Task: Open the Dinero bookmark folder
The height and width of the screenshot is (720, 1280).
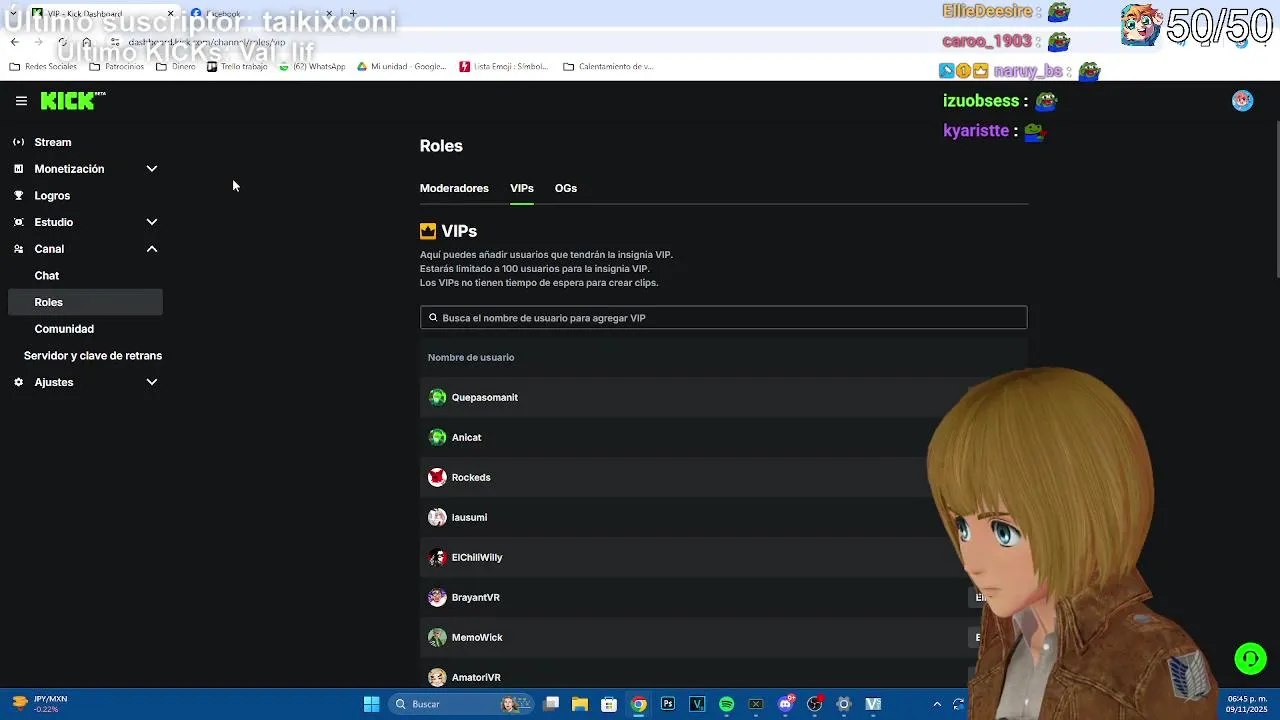Action: click(176, 67)
